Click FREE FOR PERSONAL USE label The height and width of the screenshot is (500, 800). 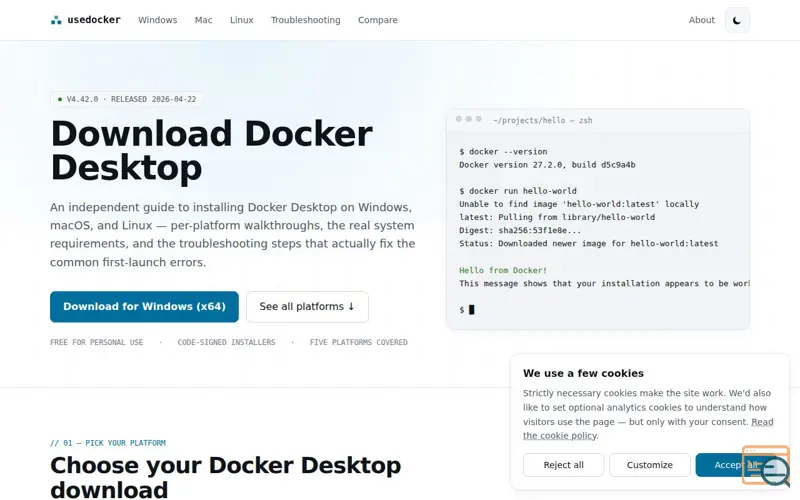point(96,342)
